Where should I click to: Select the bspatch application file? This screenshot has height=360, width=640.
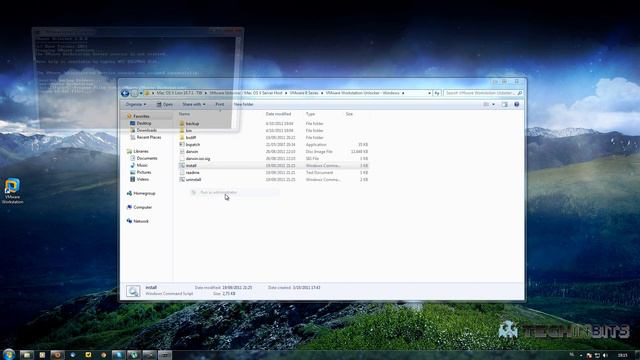[x=193, y=144]
